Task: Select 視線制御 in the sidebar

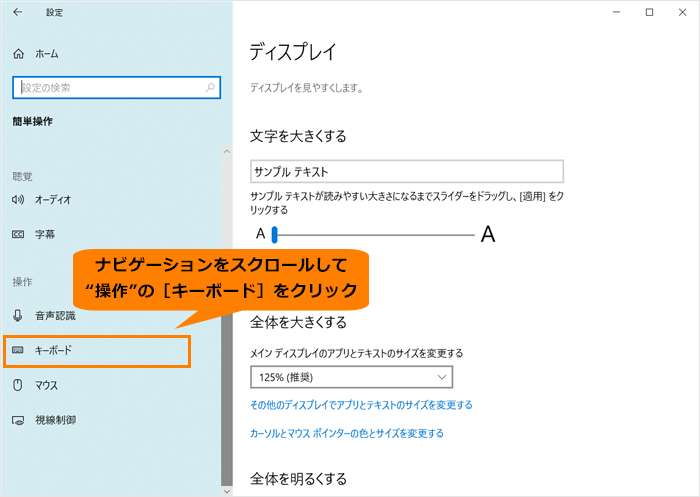Action: [54, 419]
